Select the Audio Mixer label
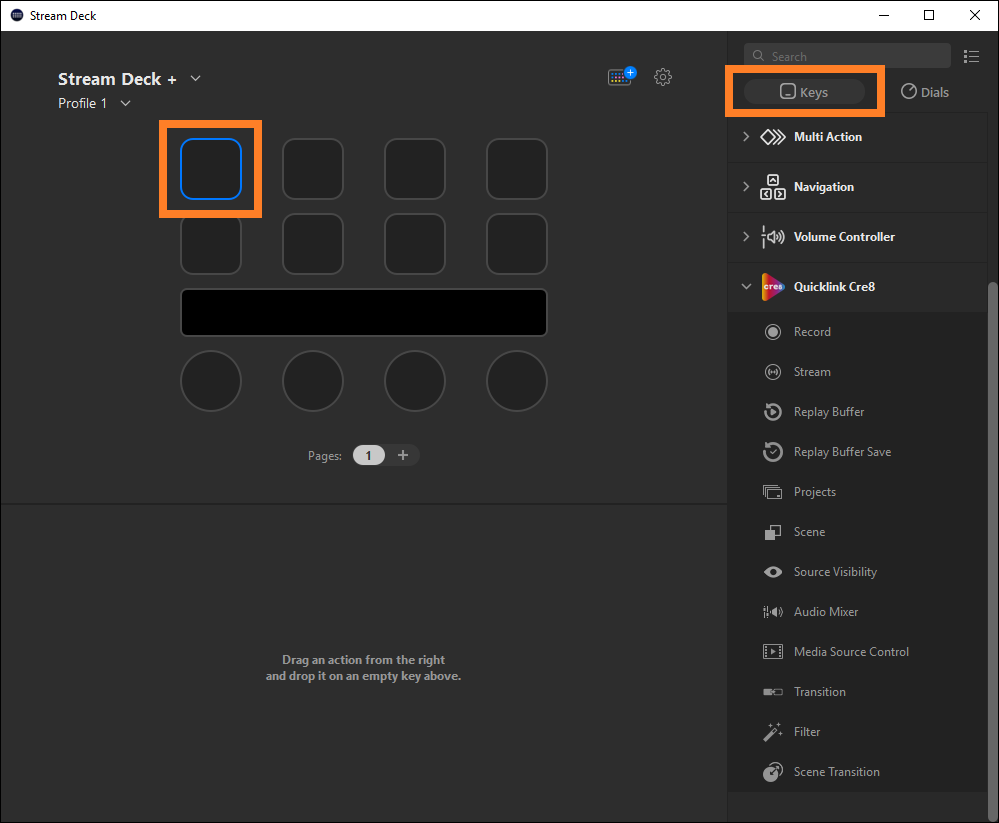 coord(826,612)
